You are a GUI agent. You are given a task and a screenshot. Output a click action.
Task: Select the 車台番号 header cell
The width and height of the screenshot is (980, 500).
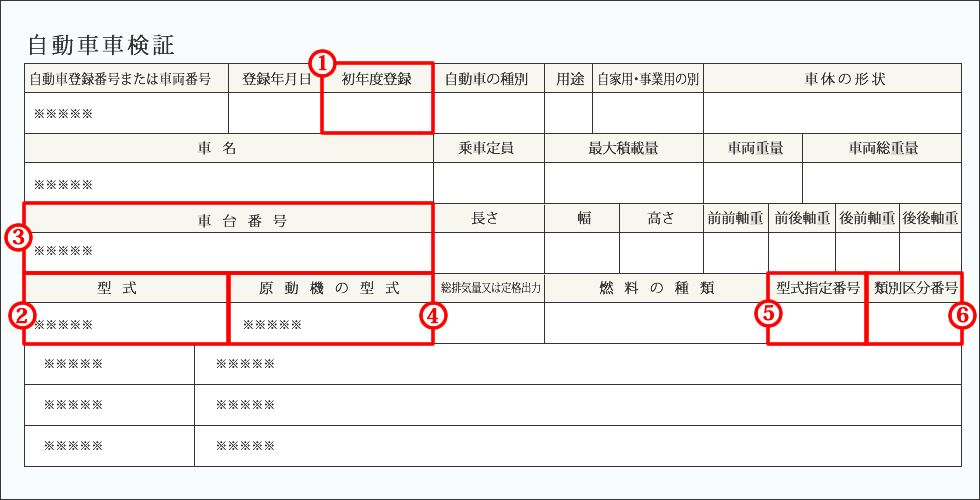click(228, 220)
